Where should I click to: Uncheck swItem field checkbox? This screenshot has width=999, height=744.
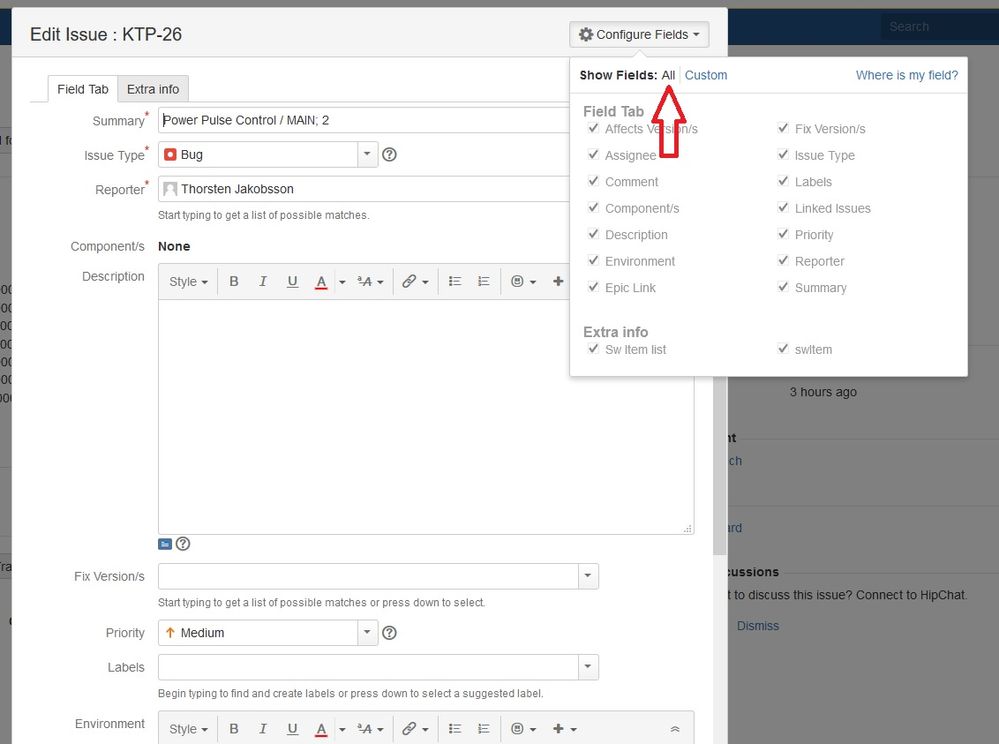(x=783, y=349)
